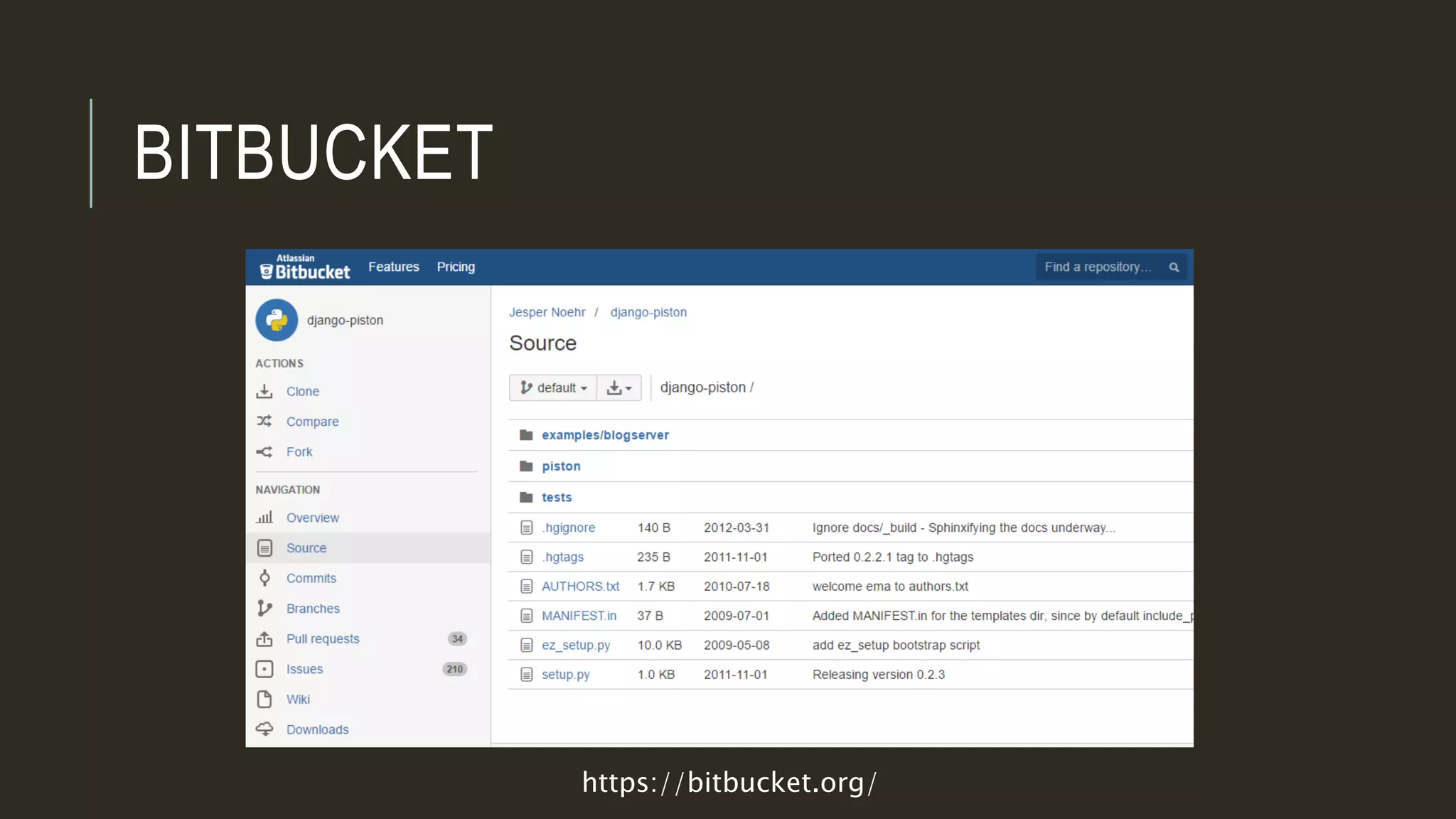Screen dimensions: 1456x819
Task: Open the Pricing menu item
Action: [x=456, y=267]
